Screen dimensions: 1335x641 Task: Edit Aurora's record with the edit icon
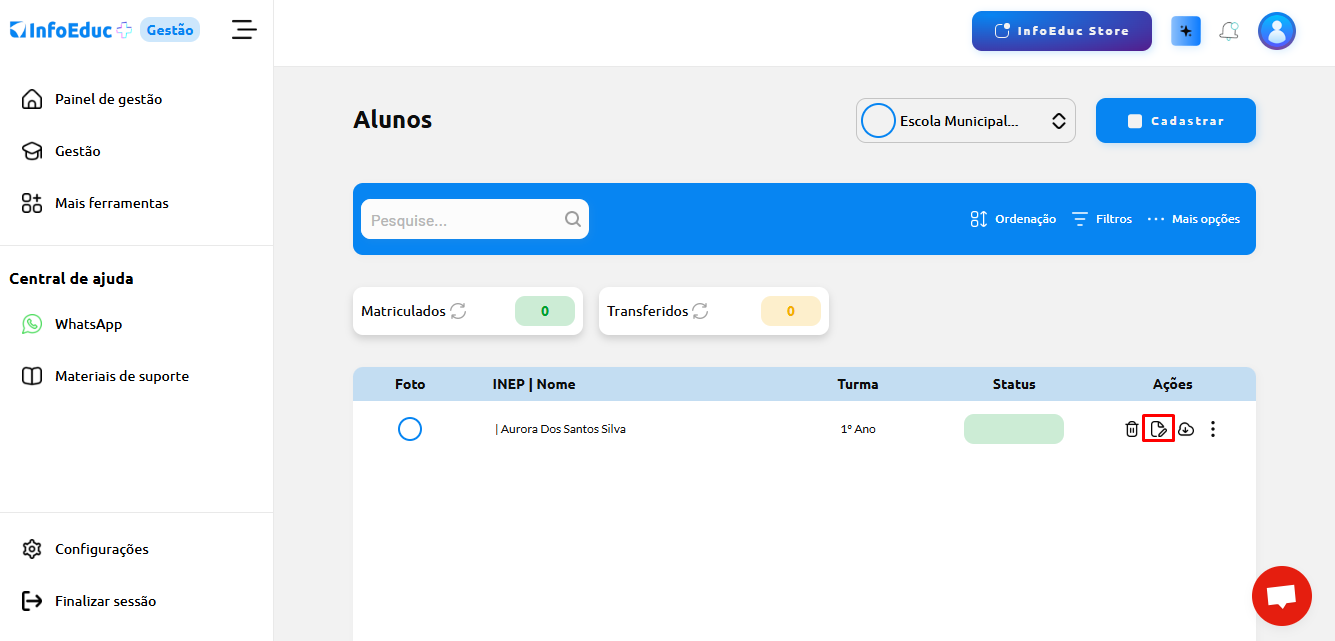pyautogui.click(x=1158, y=429)
